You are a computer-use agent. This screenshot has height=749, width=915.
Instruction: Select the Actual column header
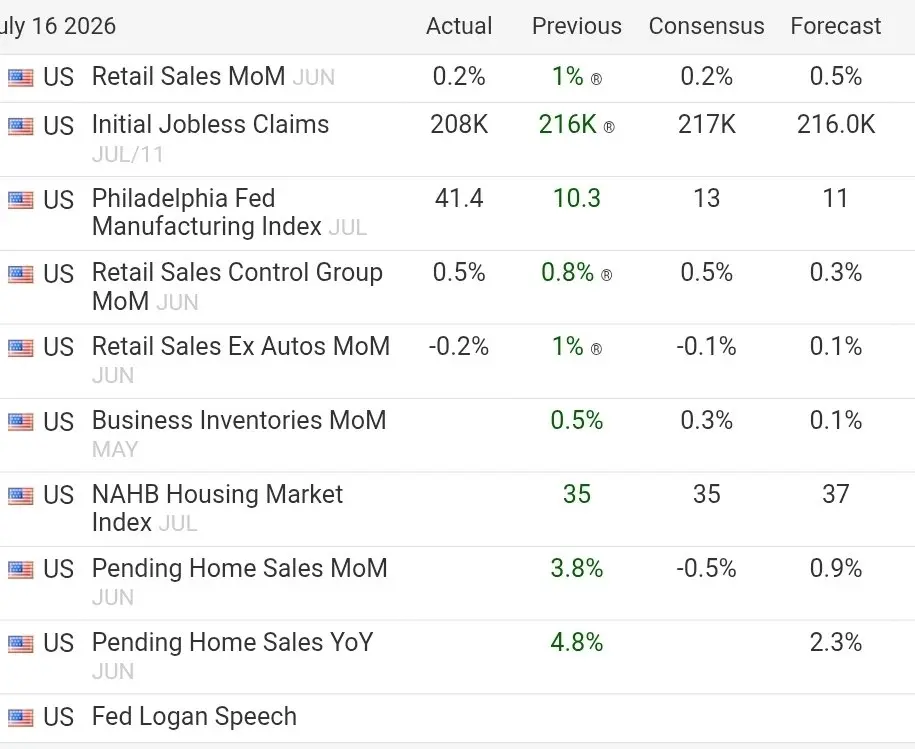pyautogui.click(x=459, y=26)
